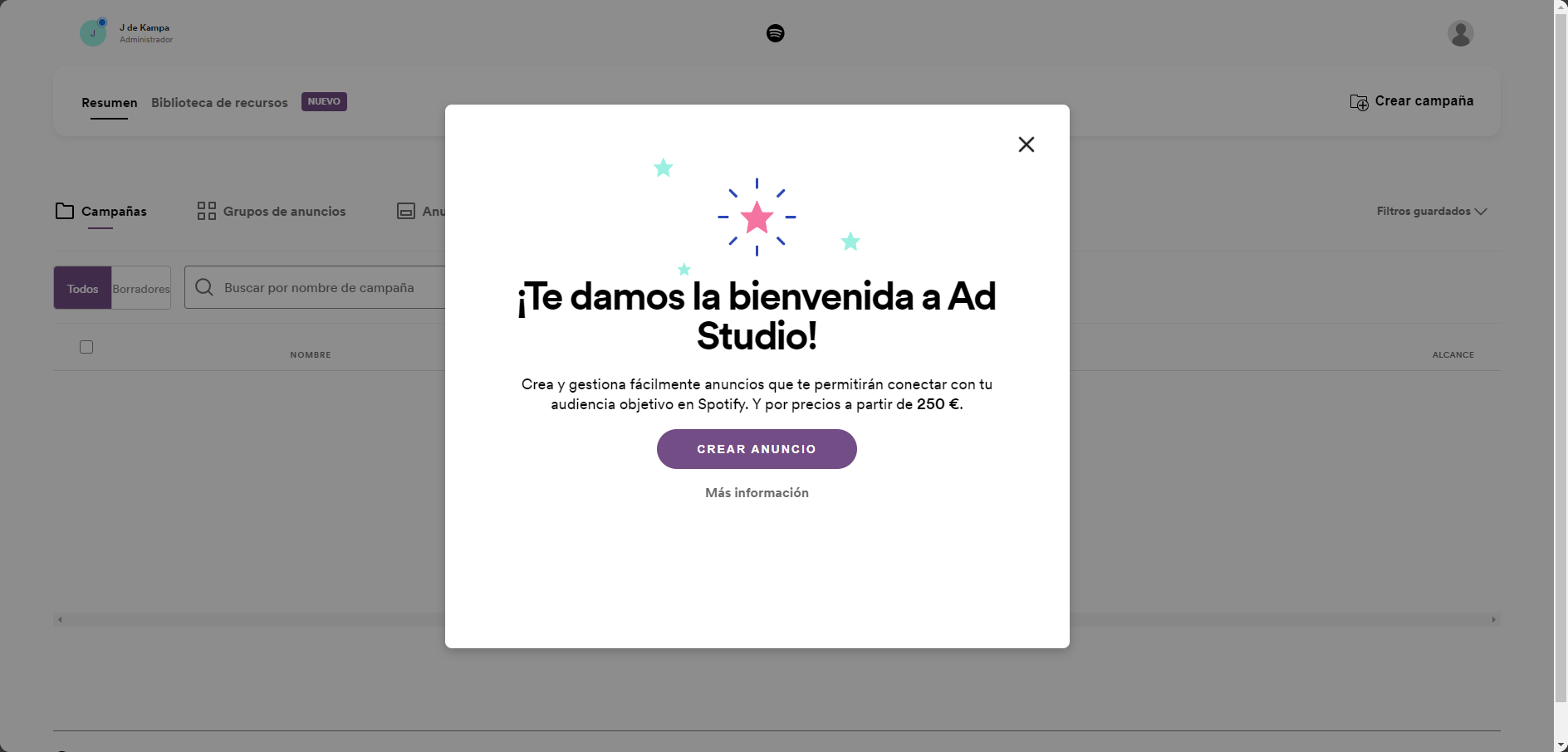Open the profile avatar at top right

1460,33
